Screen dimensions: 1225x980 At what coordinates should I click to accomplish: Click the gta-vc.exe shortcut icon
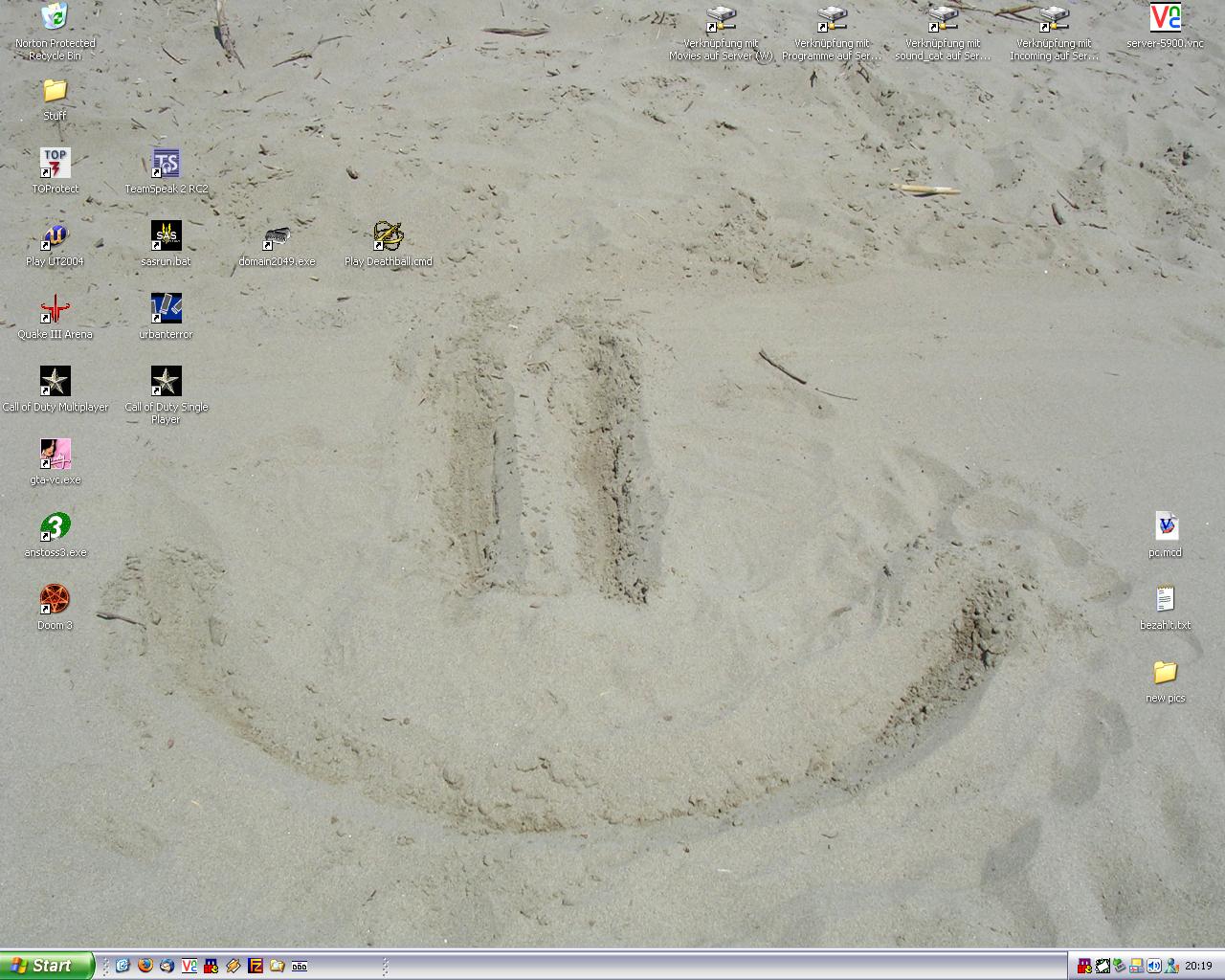tap(55, 455)
